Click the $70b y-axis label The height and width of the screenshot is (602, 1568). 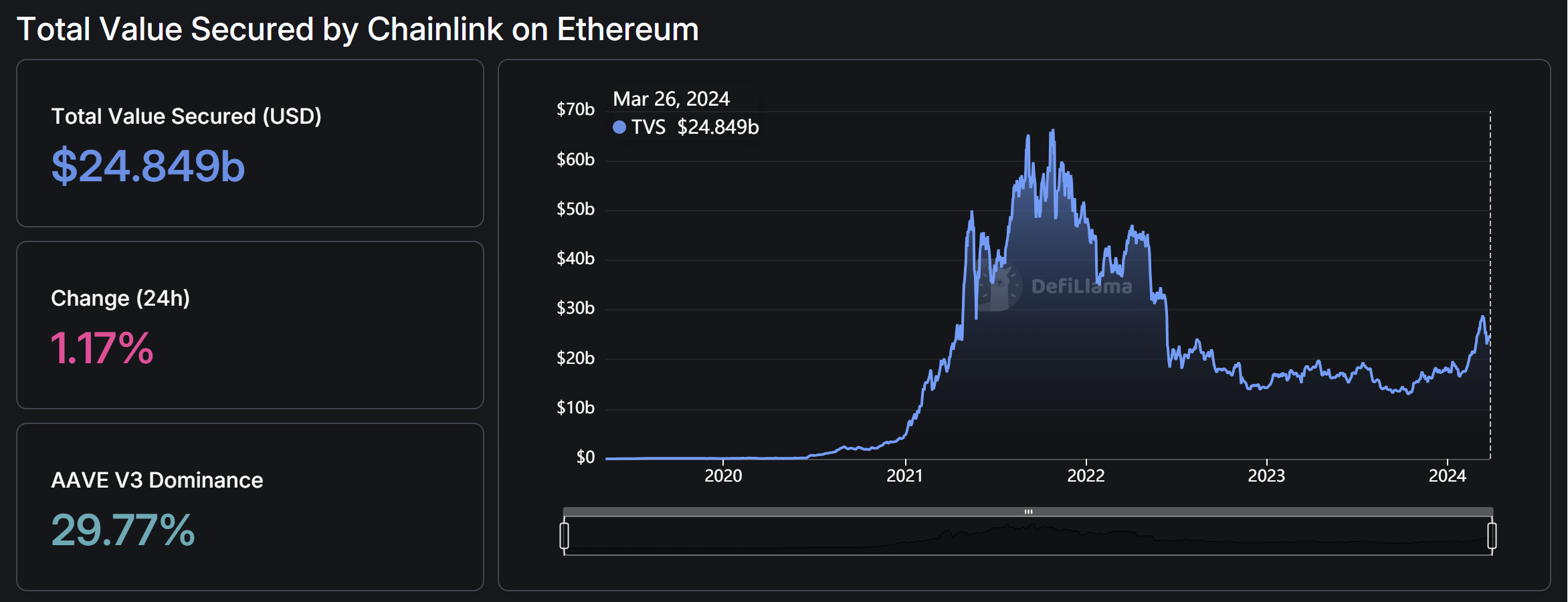pos(575,109)
